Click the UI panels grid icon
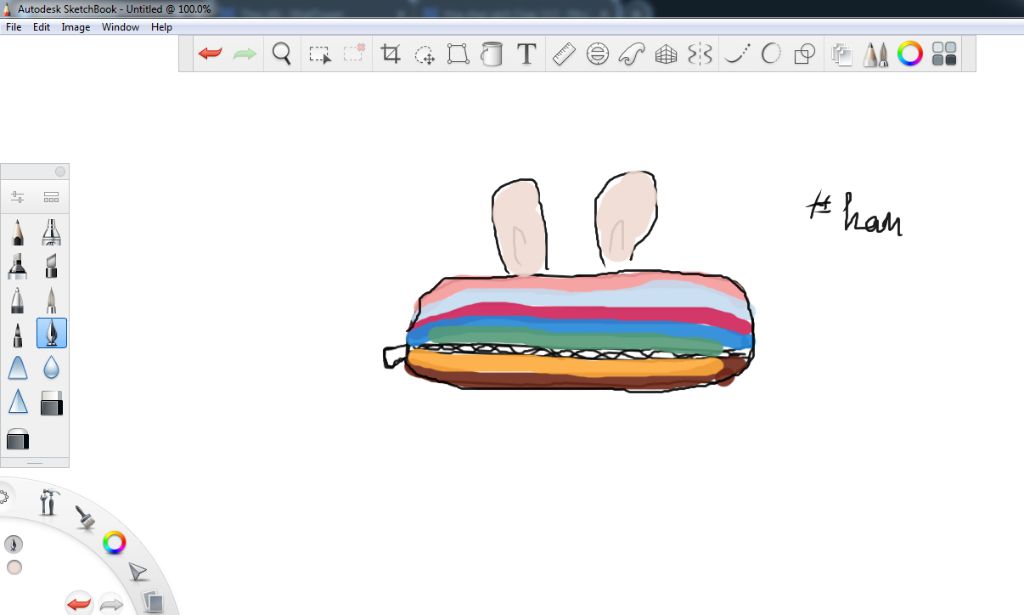1024x615 pixels. click(944, 54)
